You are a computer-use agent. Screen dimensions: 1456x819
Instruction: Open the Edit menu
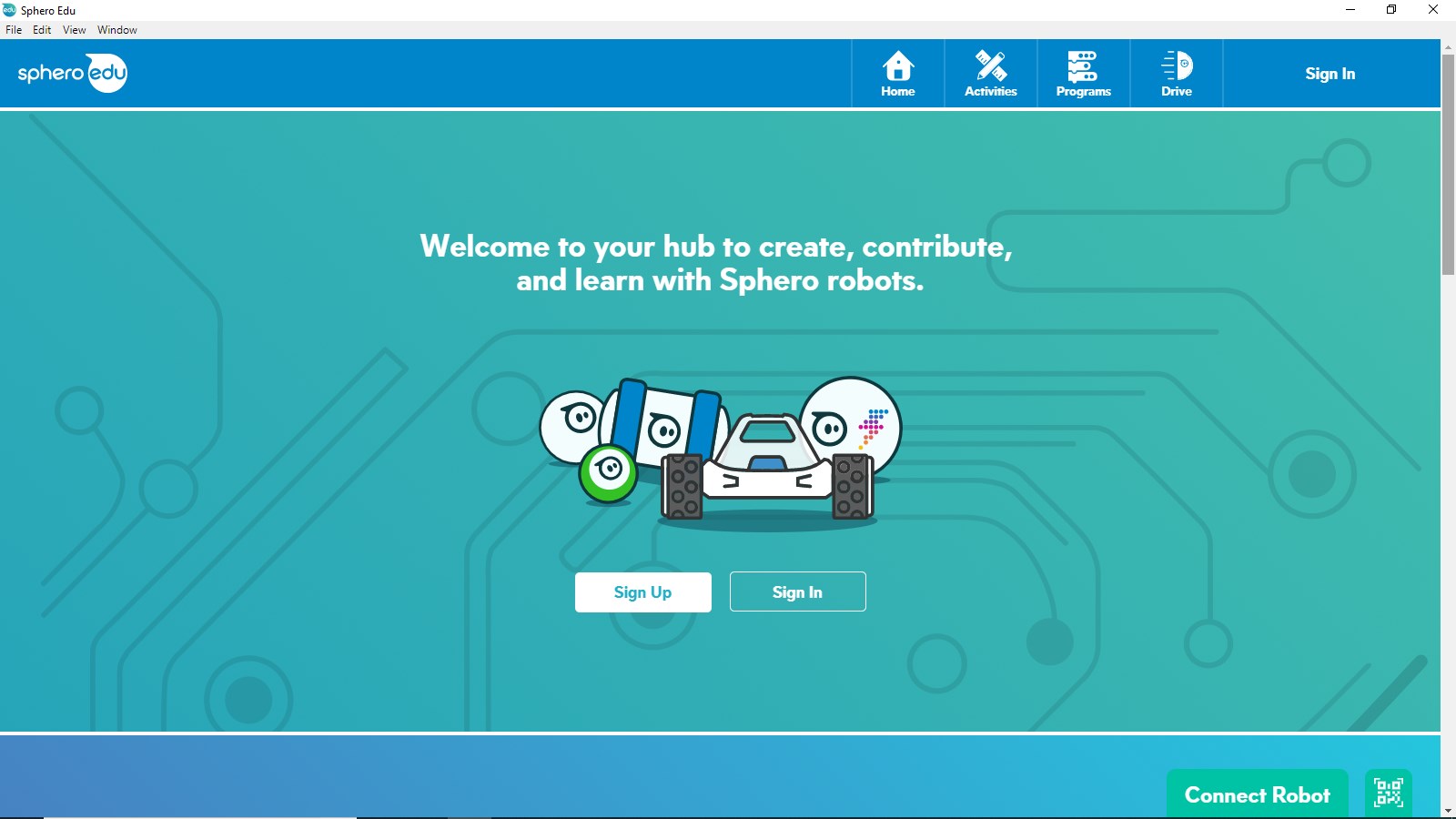(x=42, y=30)
